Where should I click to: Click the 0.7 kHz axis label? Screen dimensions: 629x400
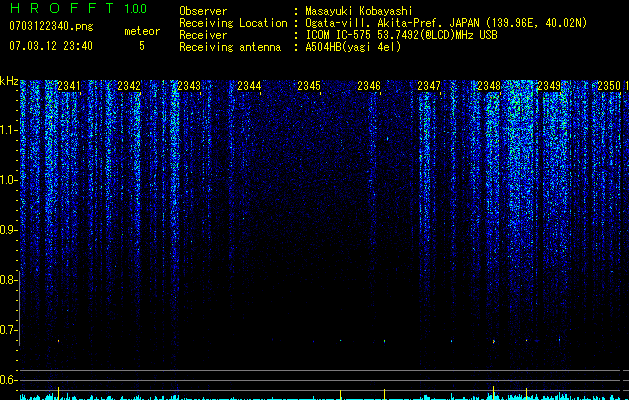point(8,330)
